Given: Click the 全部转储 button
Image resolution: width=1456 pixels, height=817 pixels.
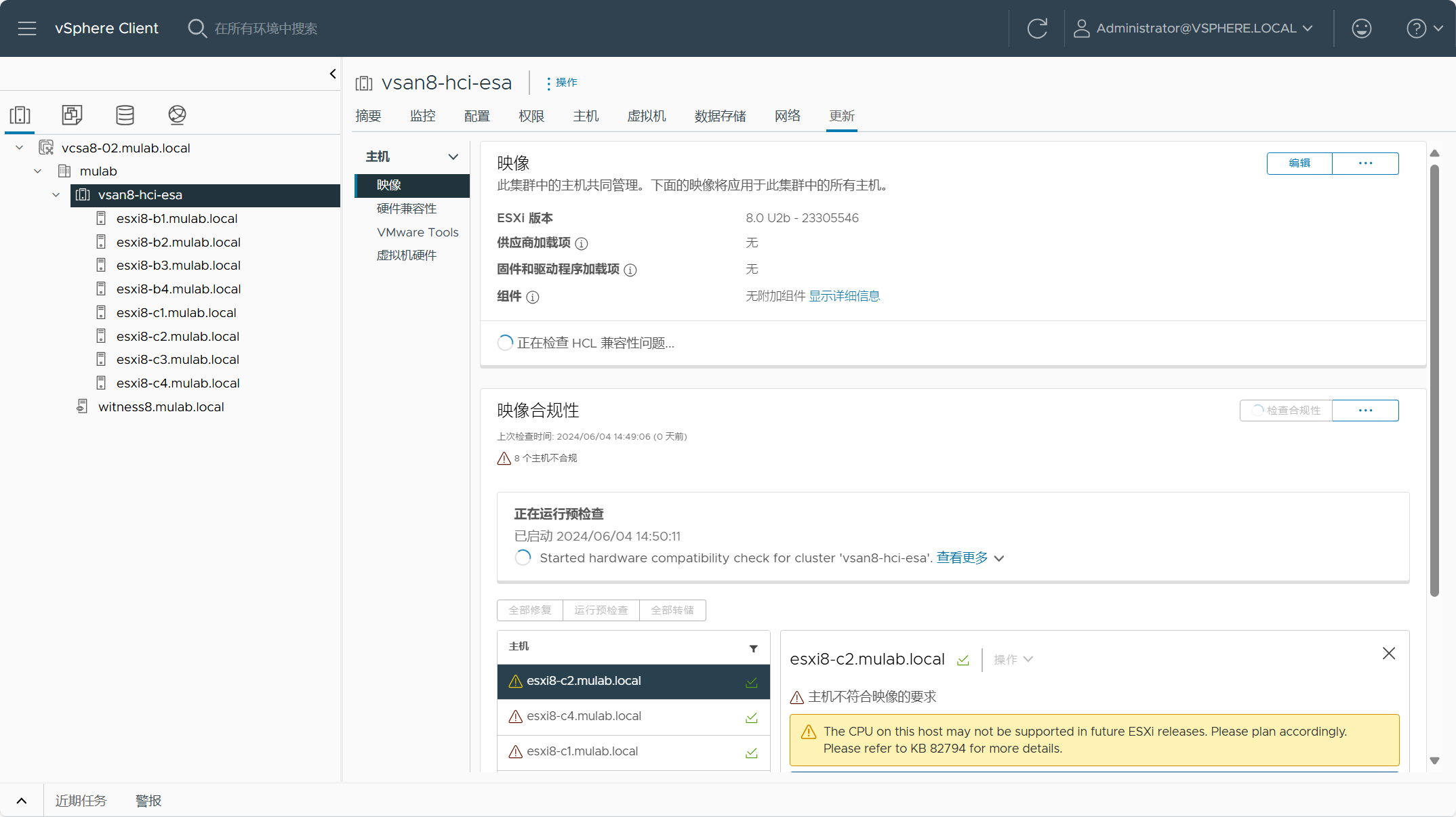Looking at the screenshot, I should 672,610.
